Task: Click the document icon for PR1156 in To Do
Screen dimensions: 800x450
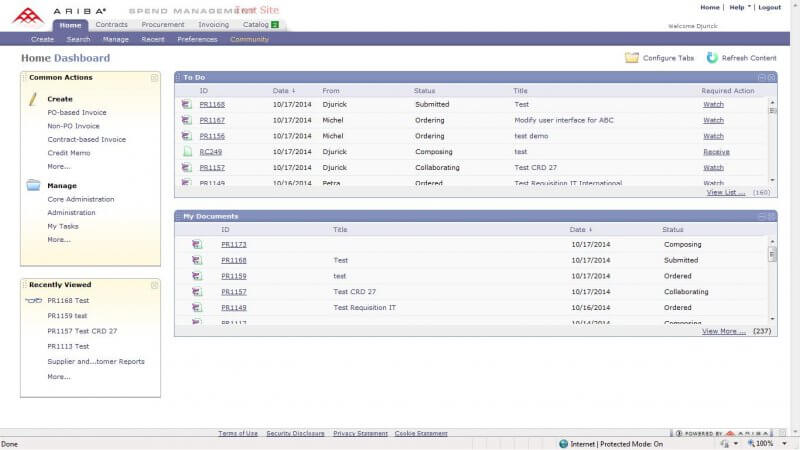Action: coord(186,136)
